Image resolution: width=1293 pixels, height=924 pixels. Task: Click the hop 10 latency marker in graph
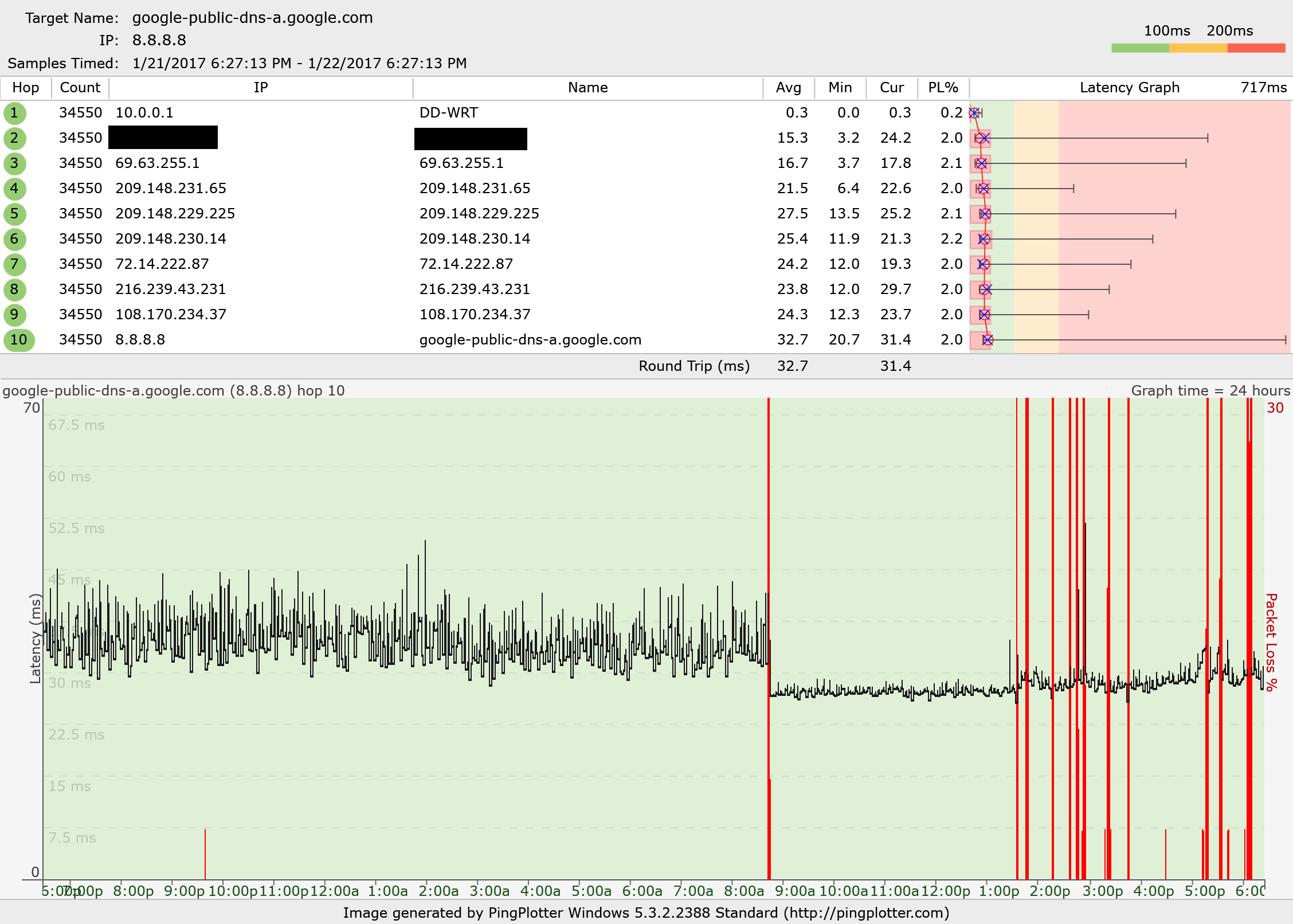(x=988, y=340)
